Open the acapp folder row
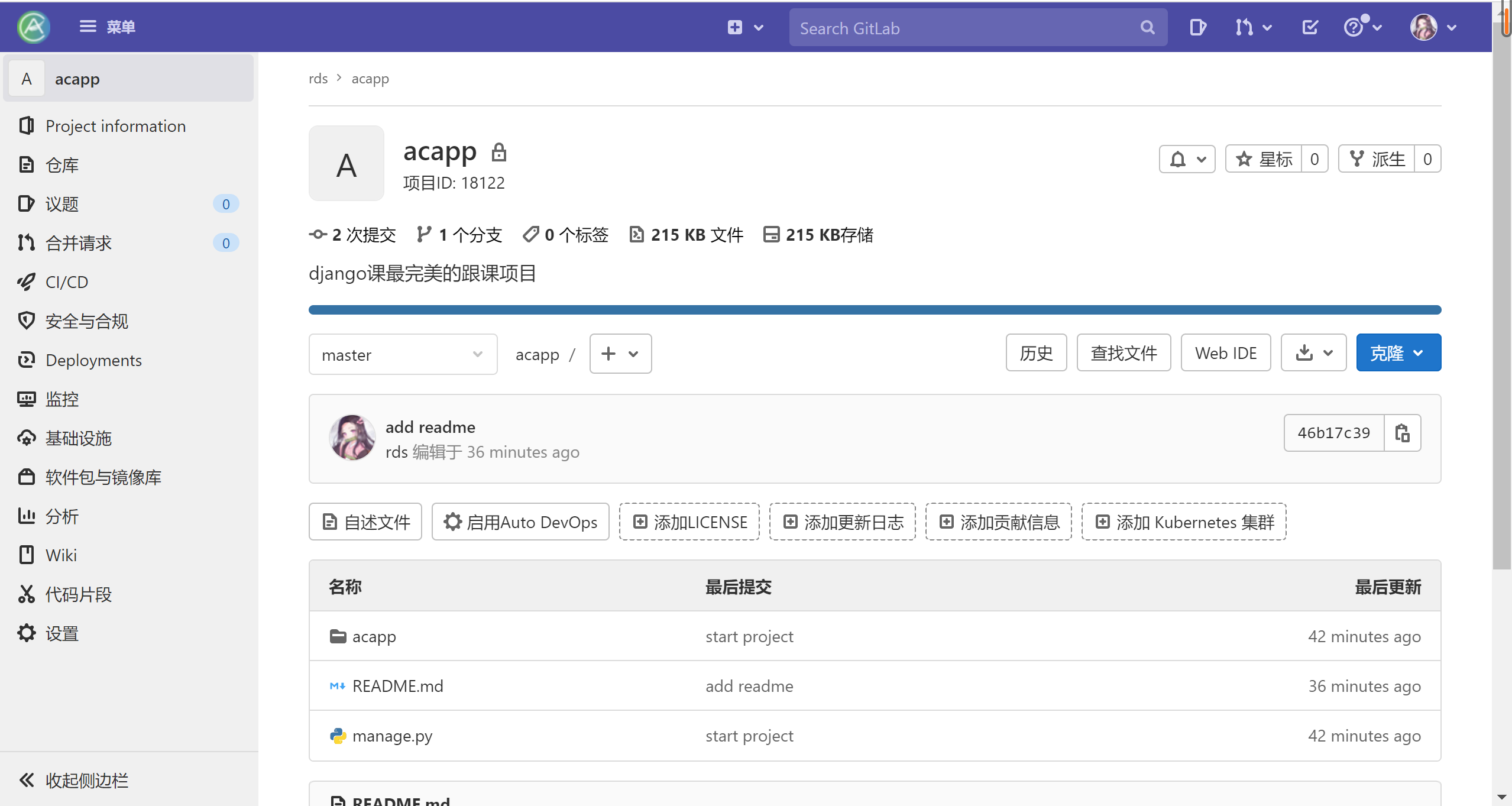This screenshot has height=806, width=1512. (x=875, y=636)
